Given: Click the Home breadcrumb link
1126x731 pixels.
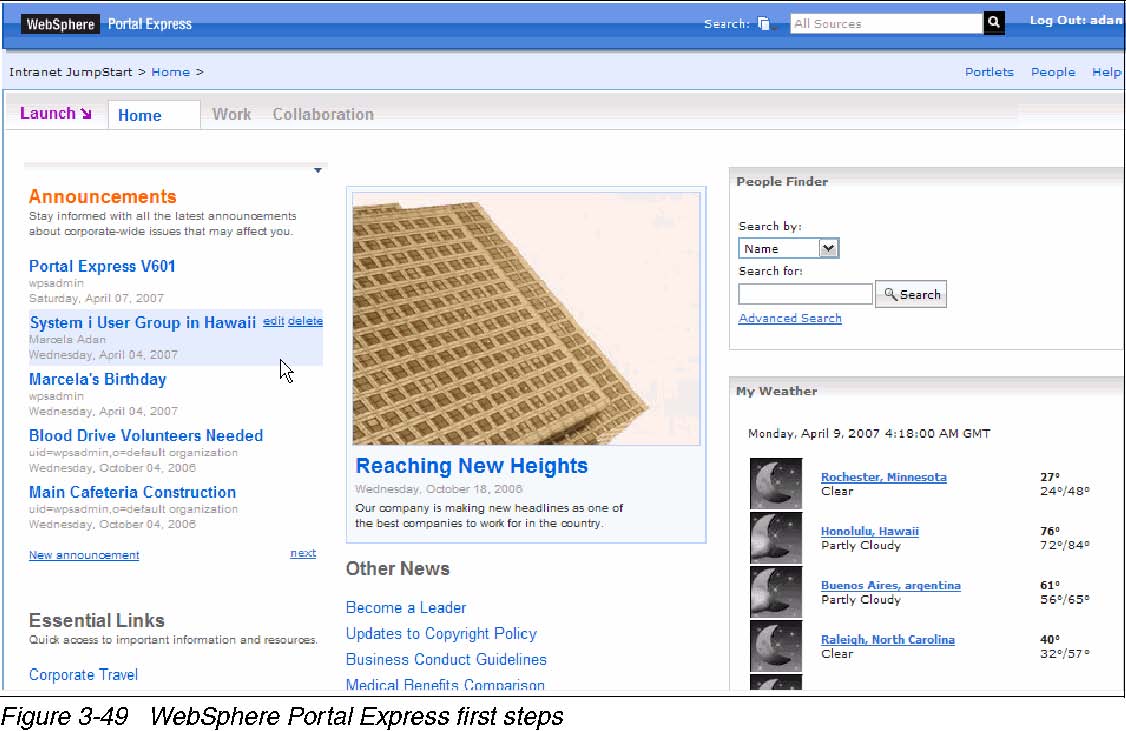Looking at the screenshot, I should (170, 72).
